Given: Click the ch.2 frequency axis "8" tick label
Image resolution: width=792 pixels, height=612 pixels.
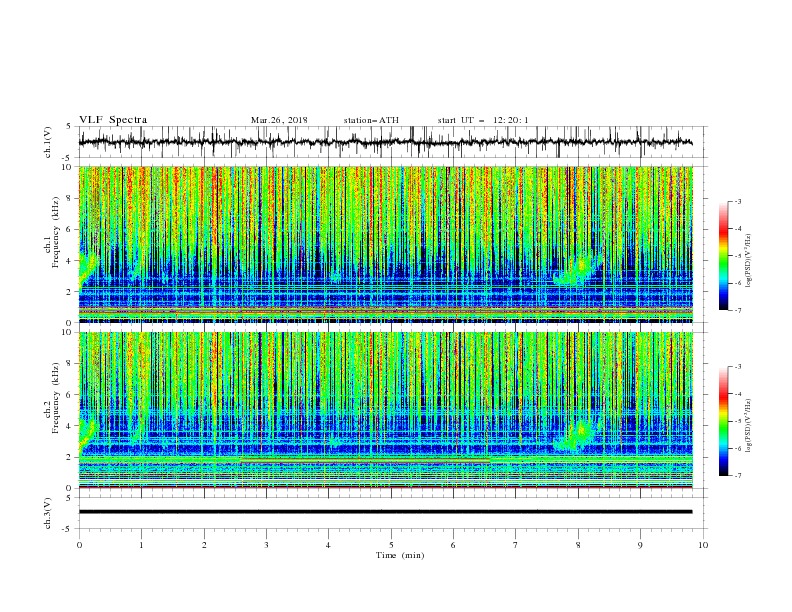Looking at the screenshot, I should coord(69,364).
